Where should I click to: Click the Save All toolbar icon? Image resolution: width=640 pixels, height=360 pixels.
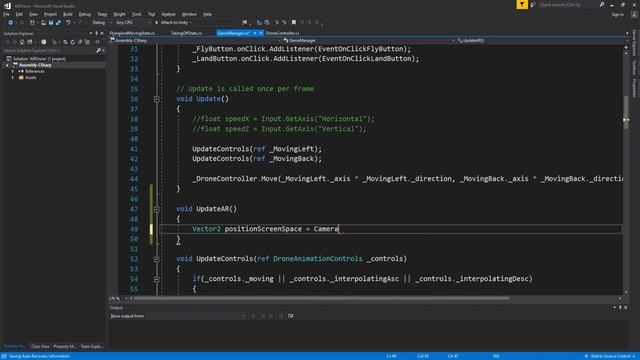click(58, 22)
